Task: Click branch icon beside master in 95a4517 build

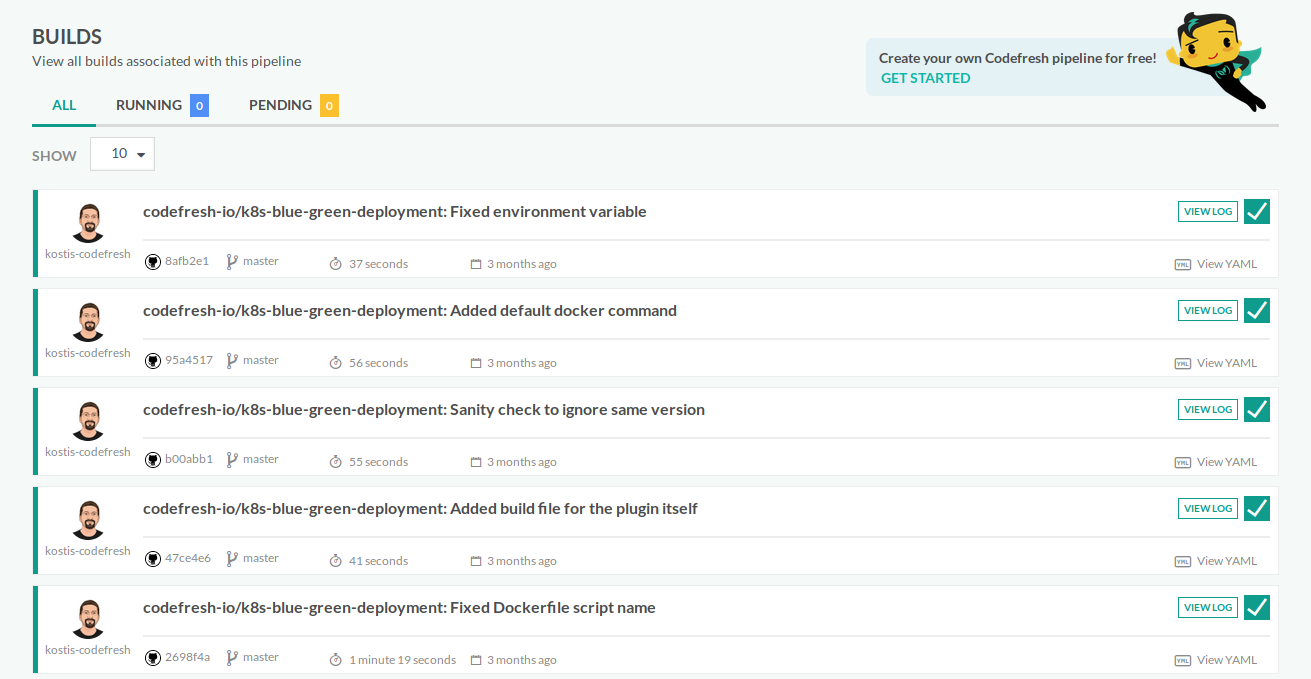Action: pos(232,361)
